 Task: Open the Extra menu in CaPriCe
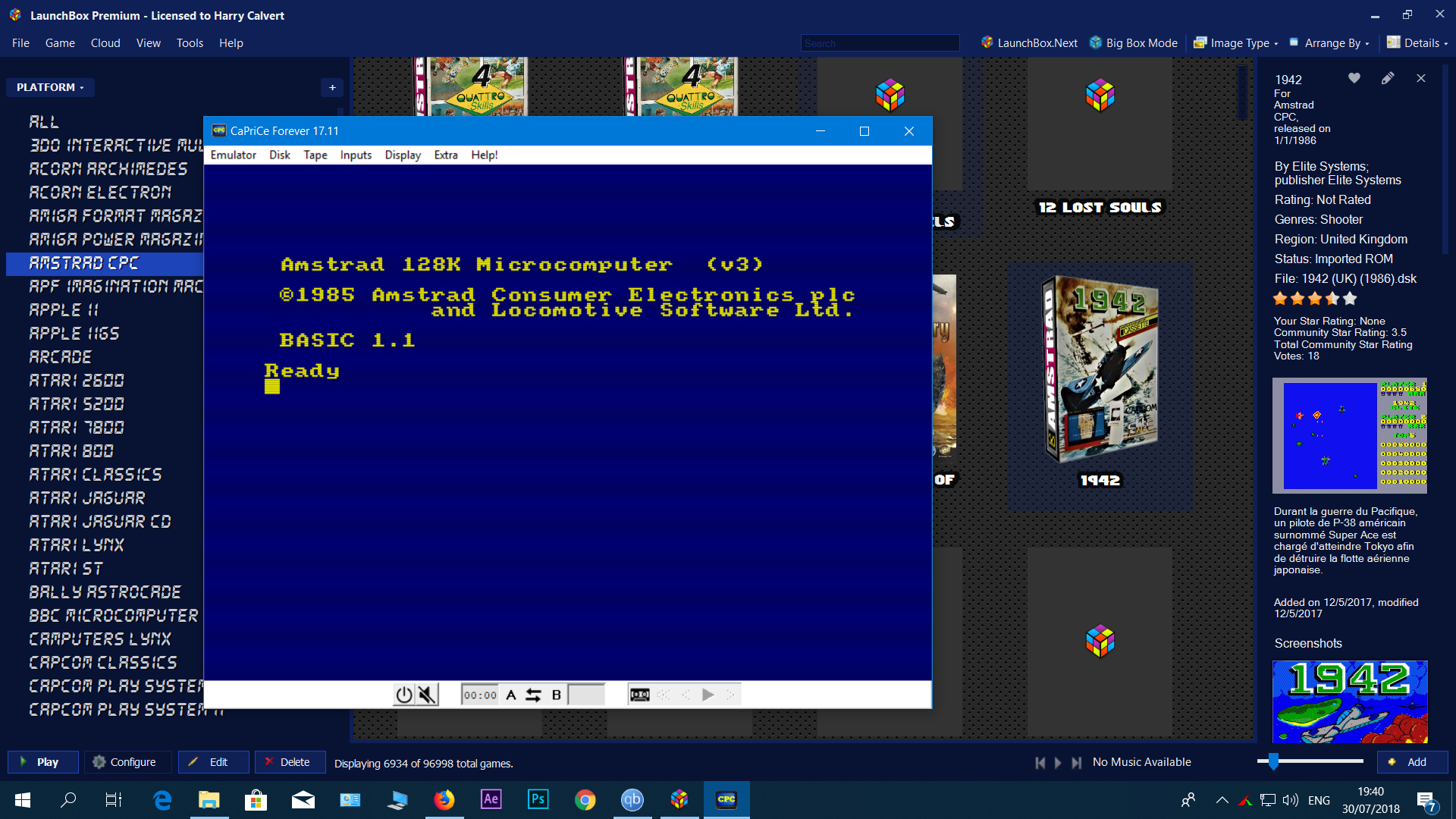coord(446,155)
